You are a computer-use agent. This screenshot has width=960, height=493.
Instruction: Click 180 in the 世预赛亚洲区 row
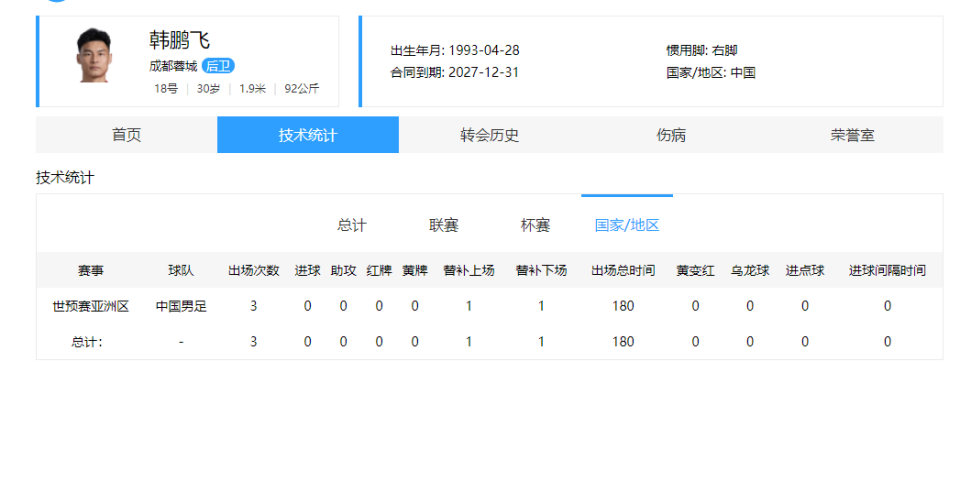(x=623, y=306)
